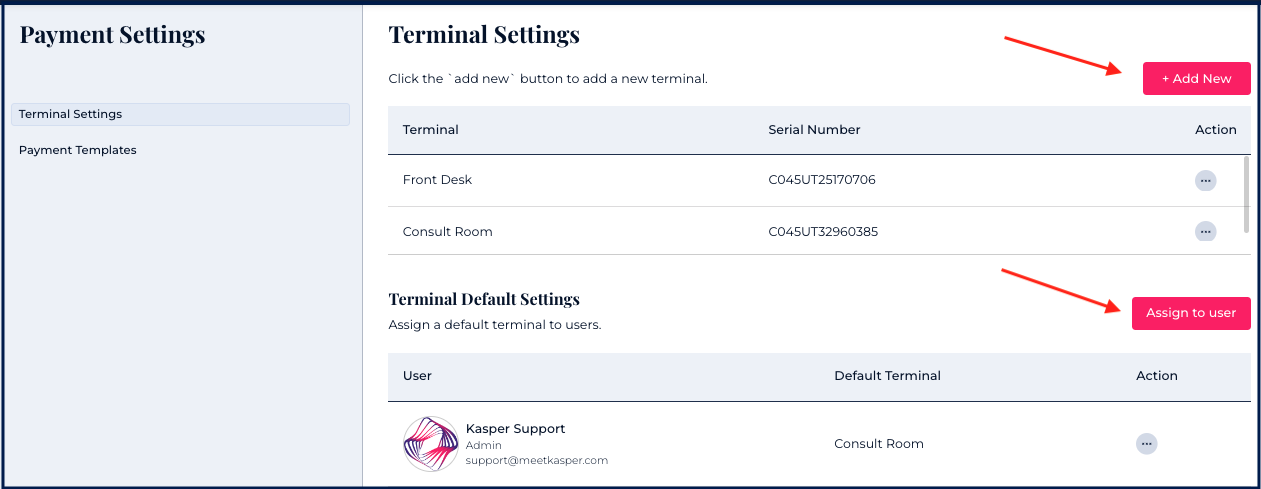Click the Kasper Support user name
The height and width of the screenshot is (489, 1261).
pyautogui.click(x=515, y=429)
